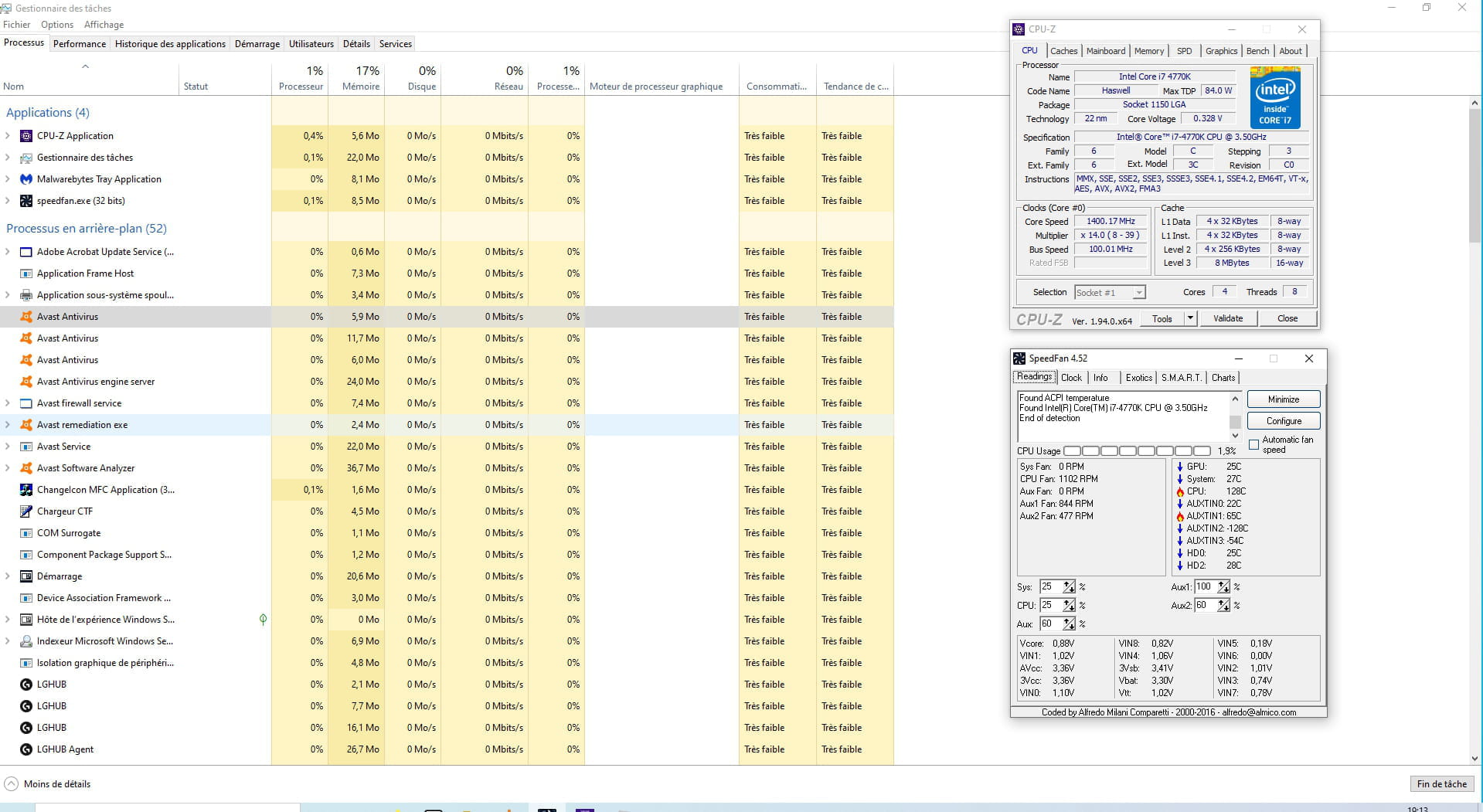This screenshot has width=1483, height=812.
Task: Select the Isolation graphique de périphérique row
Action: [x=447, y=663]
